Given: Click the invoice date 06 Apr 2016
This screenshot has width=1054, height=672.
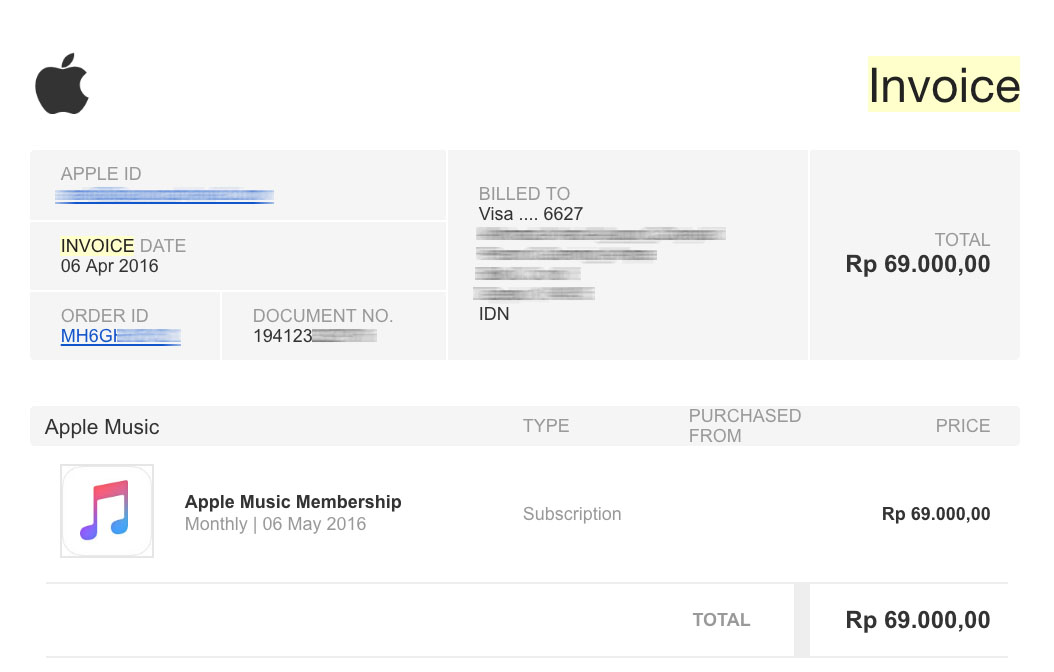Looking at the screenshot, I should [x=109, y=267].
